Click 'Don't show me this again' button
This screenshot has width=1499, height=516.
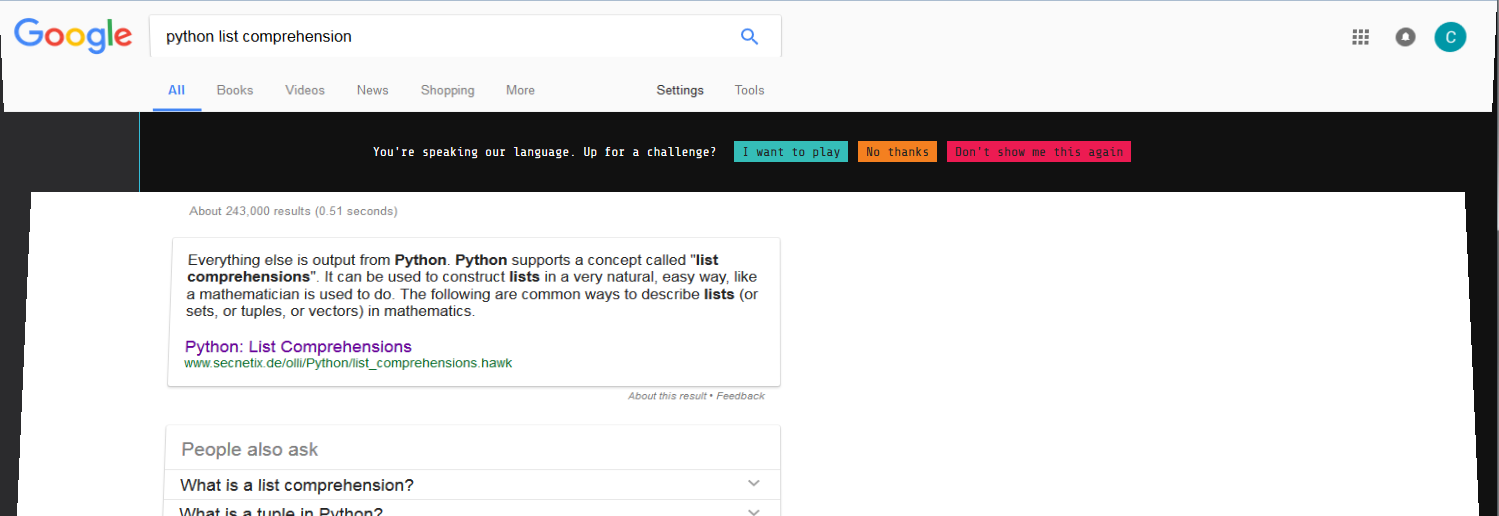click(x=1039, y=152)
